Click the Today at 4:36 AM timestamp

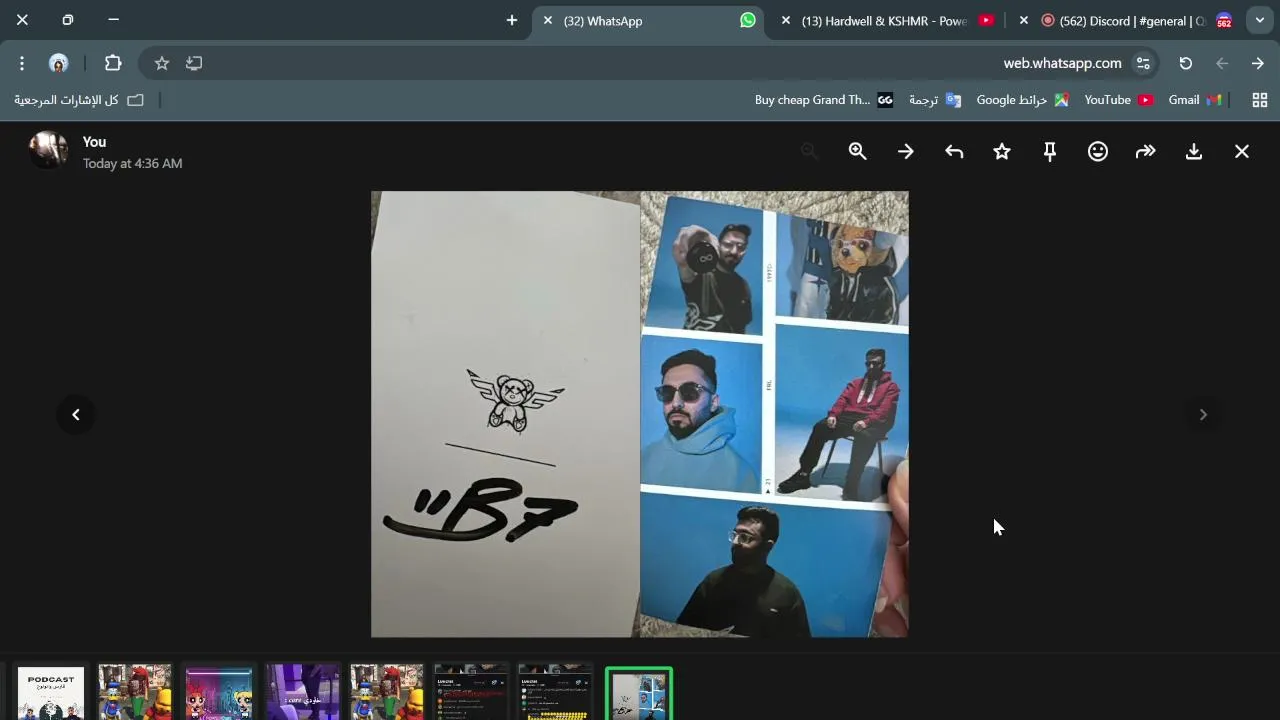(132, 163)
